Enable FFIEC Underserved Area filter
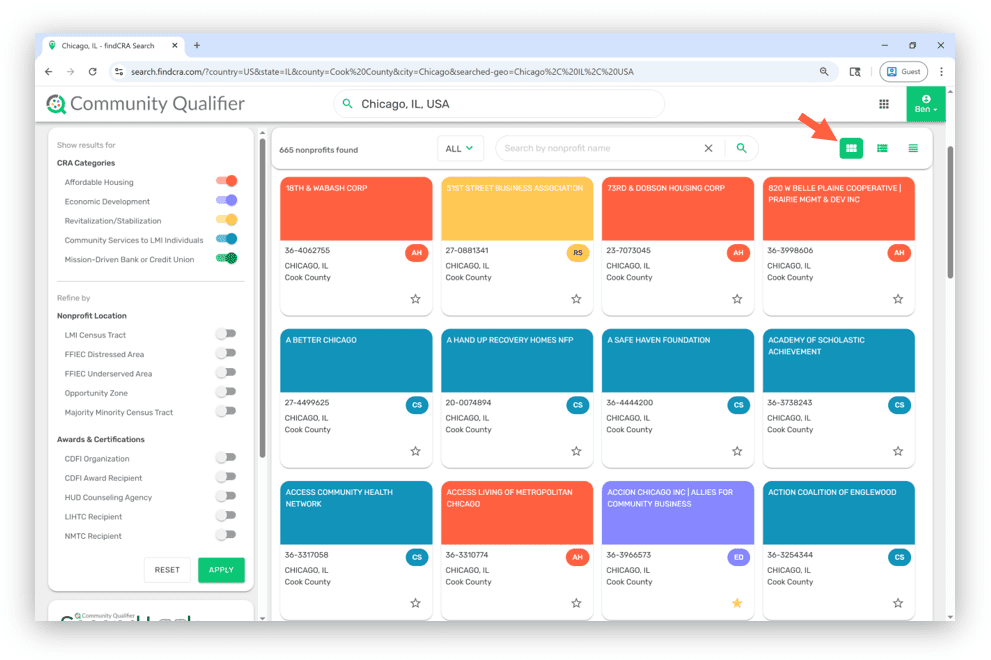The image size is (991, 660). click(226, 372)
